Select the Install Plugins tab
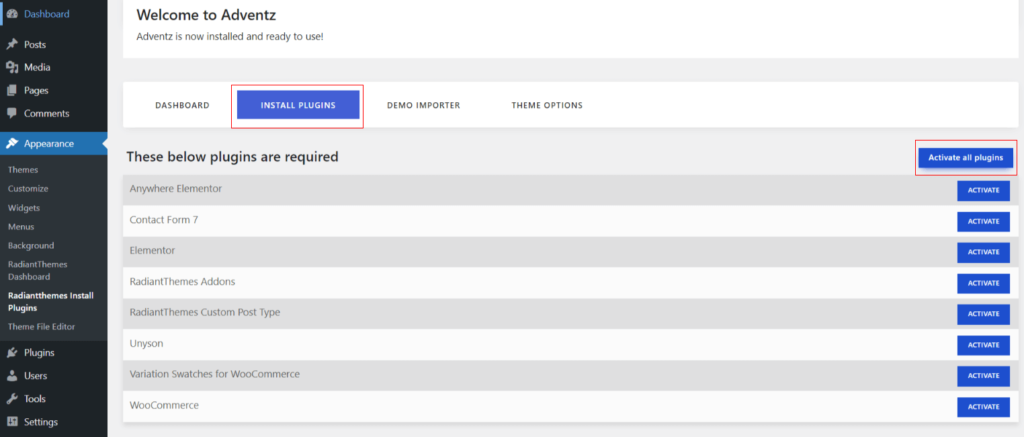This screenshot has height=437, width=1024. tap(297, 105)
